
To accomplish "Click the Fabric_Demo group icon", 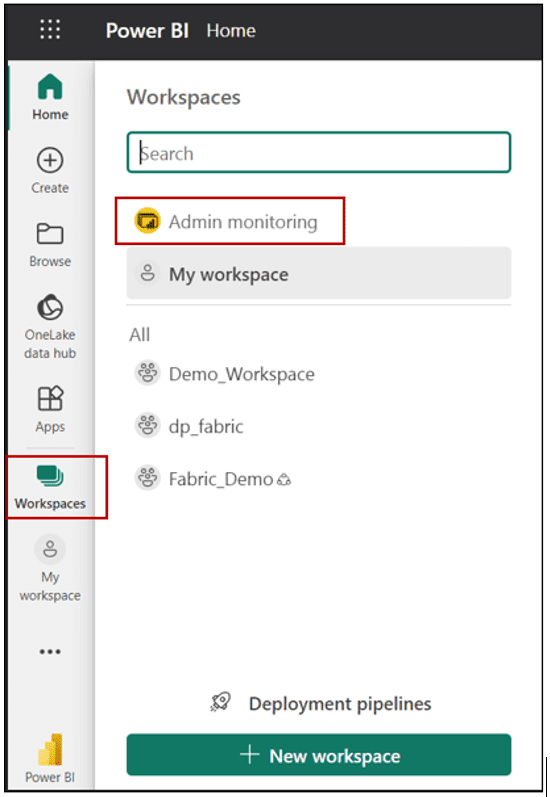I will 147,478.
